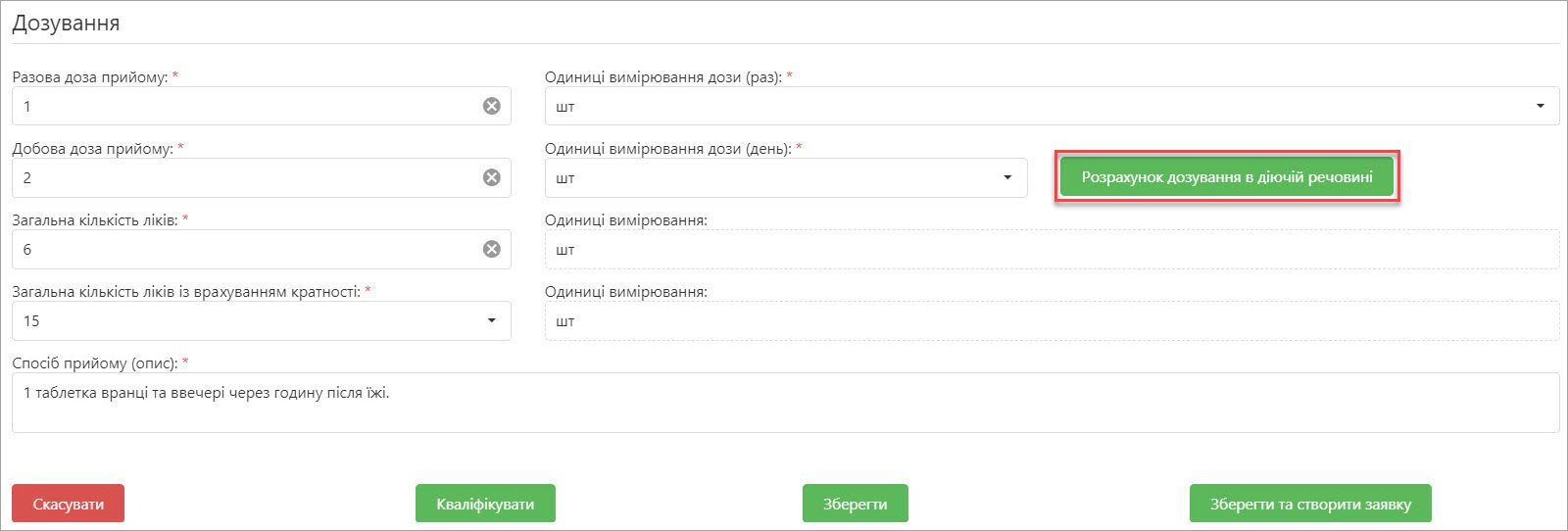Click Розрахунок дозування в діючій речовині button

(x=1226, y=177)
